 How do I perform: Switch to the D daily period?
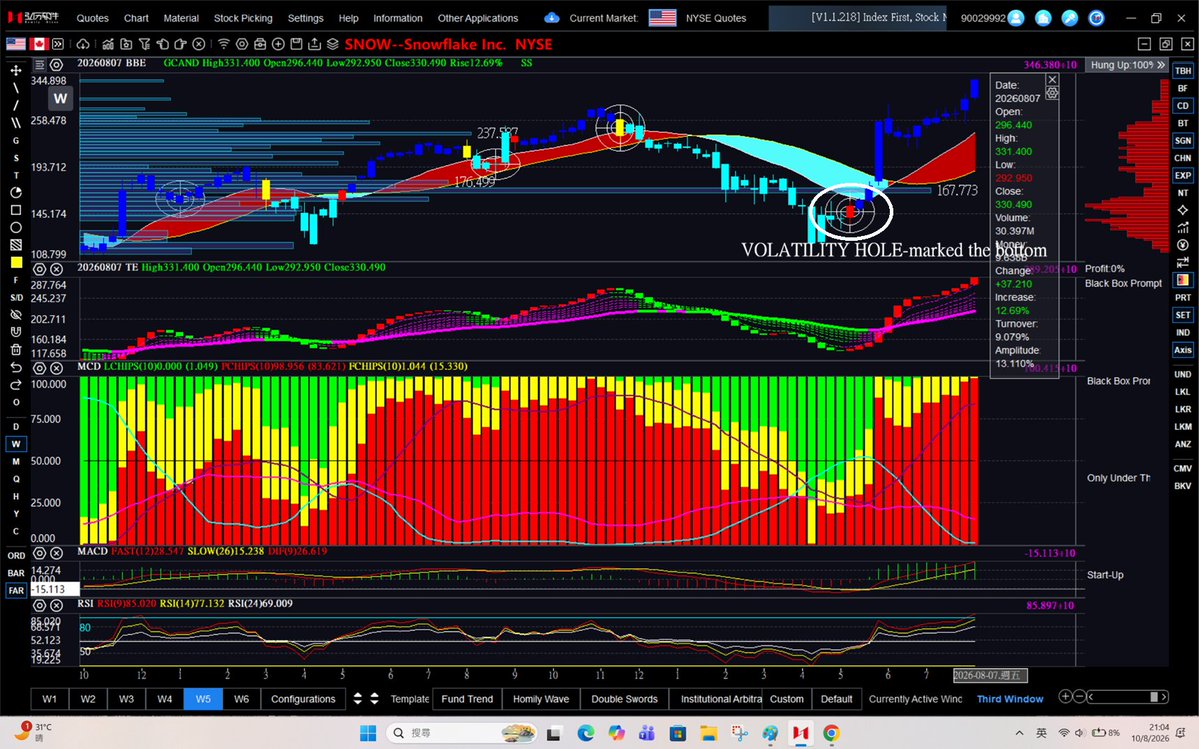tap(15, 426)
